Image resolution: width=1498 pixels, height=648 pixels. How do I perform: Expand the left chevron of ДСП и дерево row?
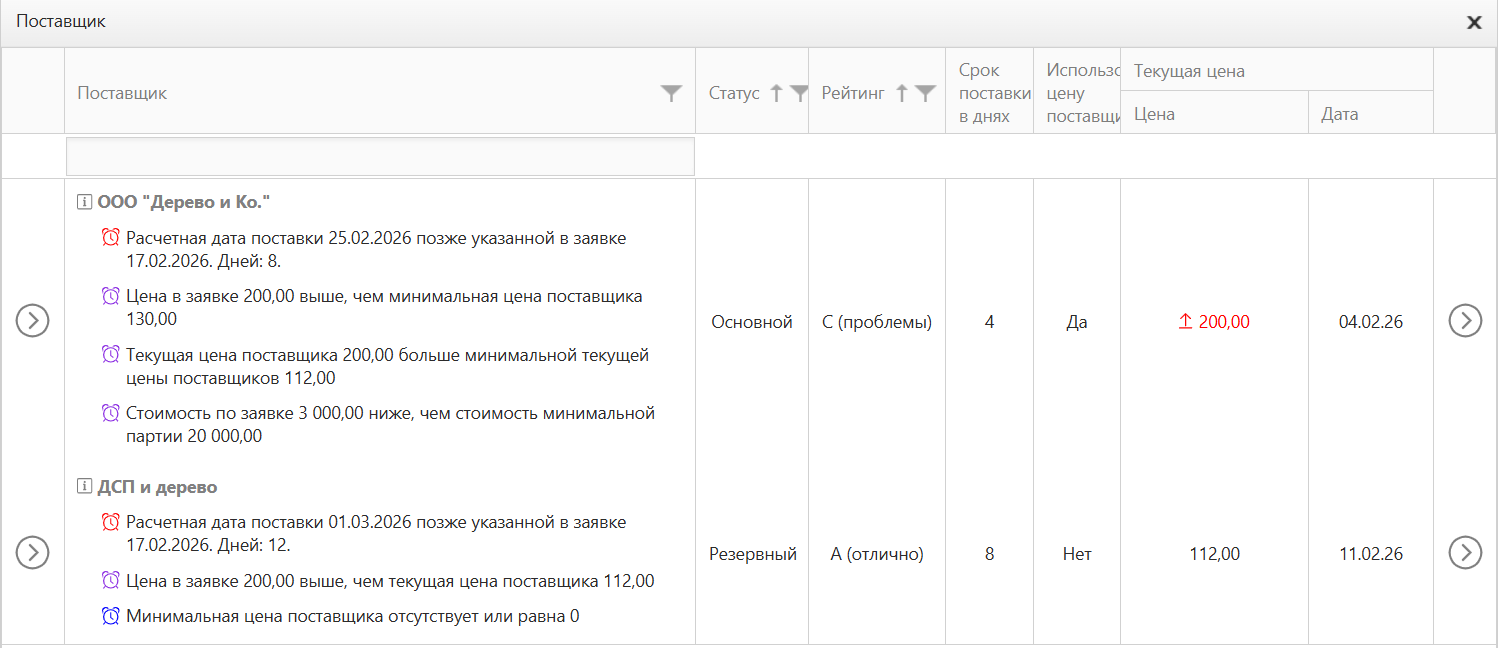[33, 553]
